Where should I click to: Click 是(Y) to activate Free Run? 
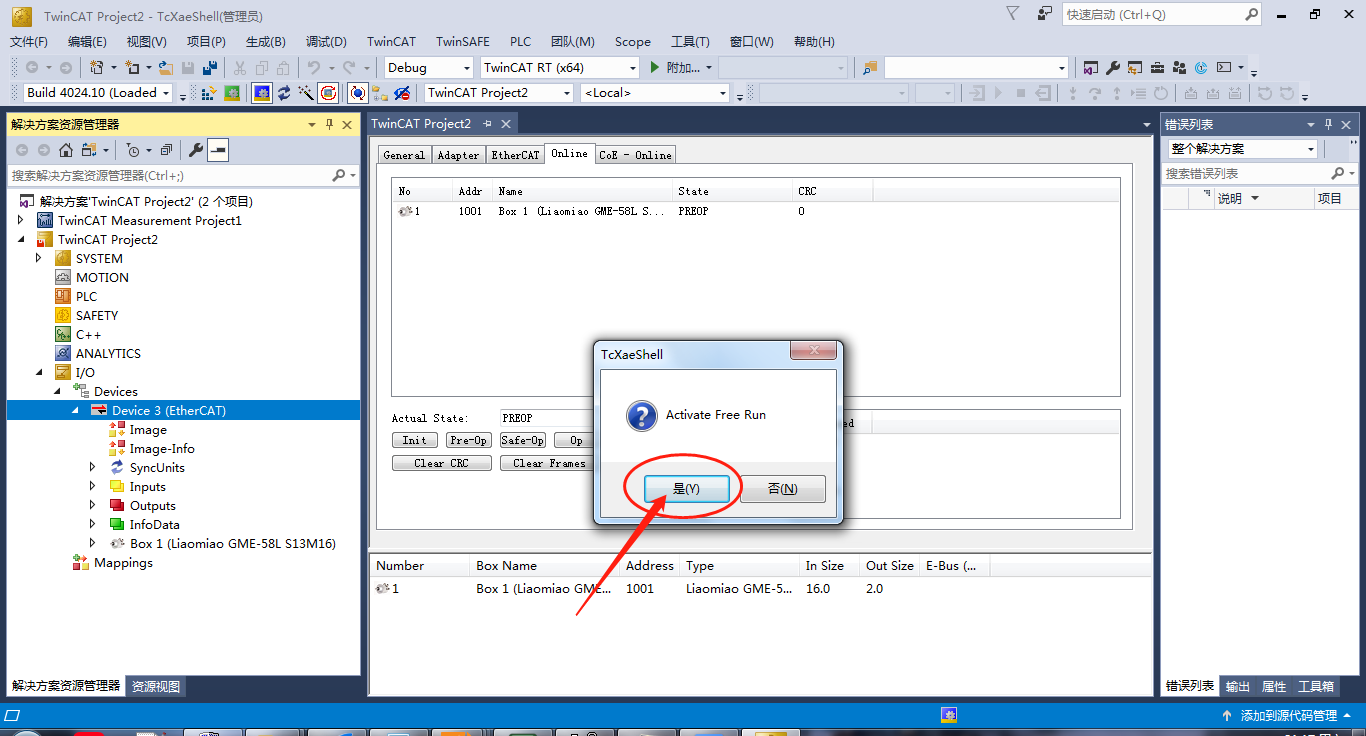pos(686,489)
